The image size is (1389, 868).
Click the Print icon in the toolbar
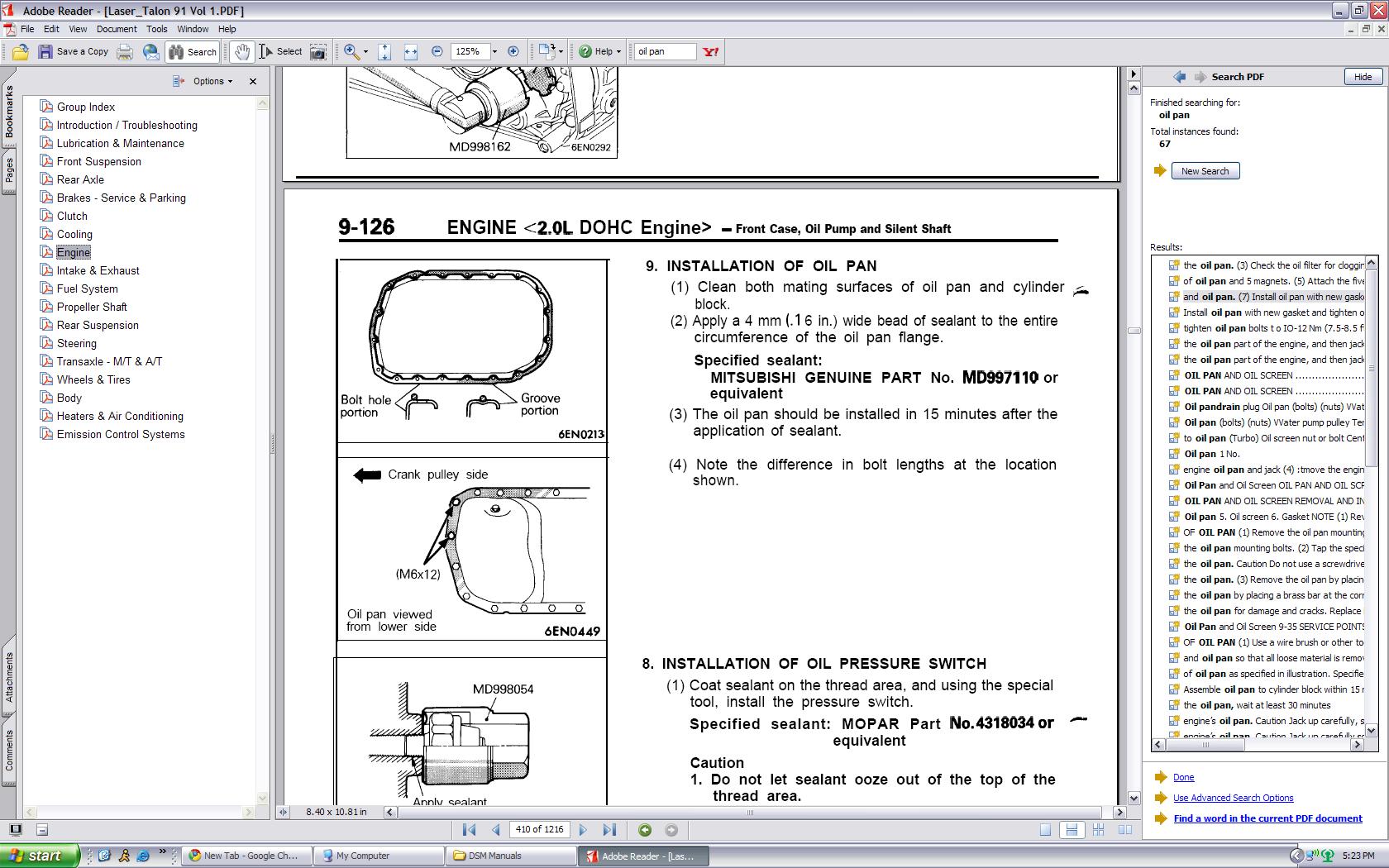(125, 52)
